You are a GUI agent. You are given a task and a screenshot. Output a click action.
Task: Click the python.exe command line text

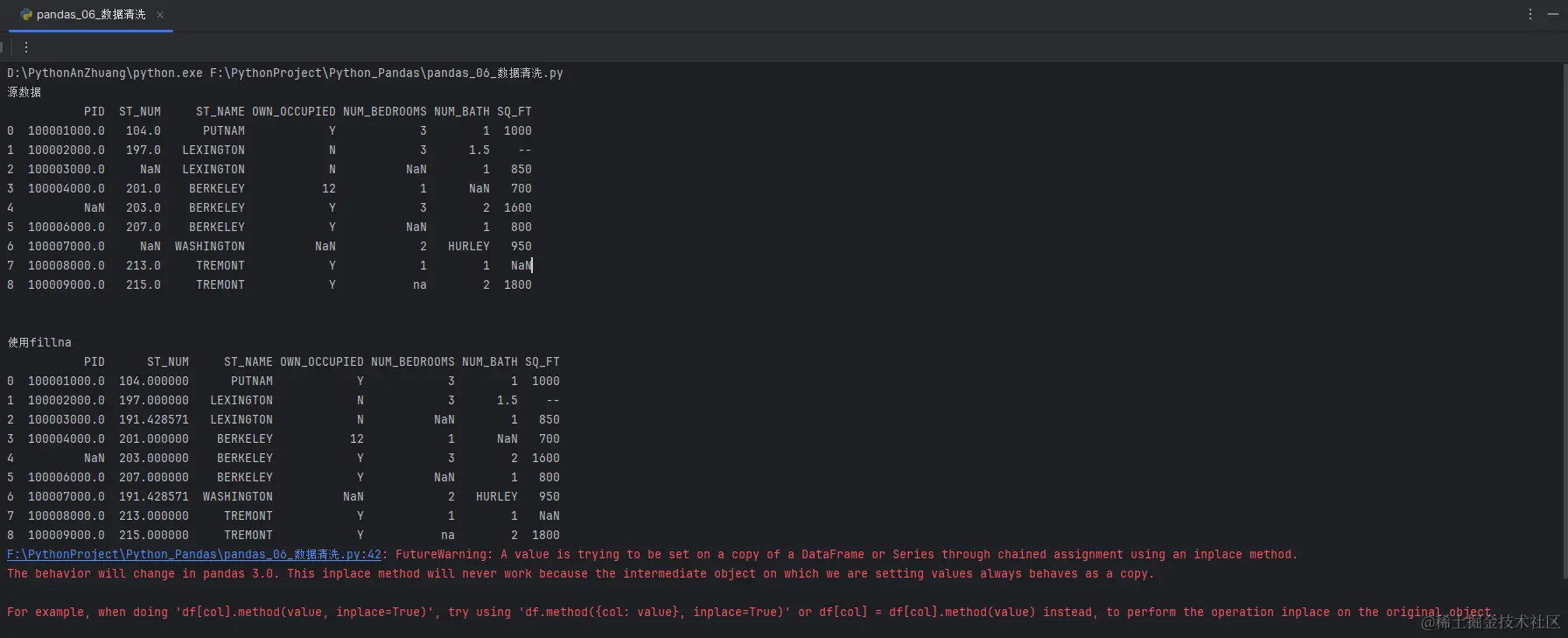click(x=285, y=74)
